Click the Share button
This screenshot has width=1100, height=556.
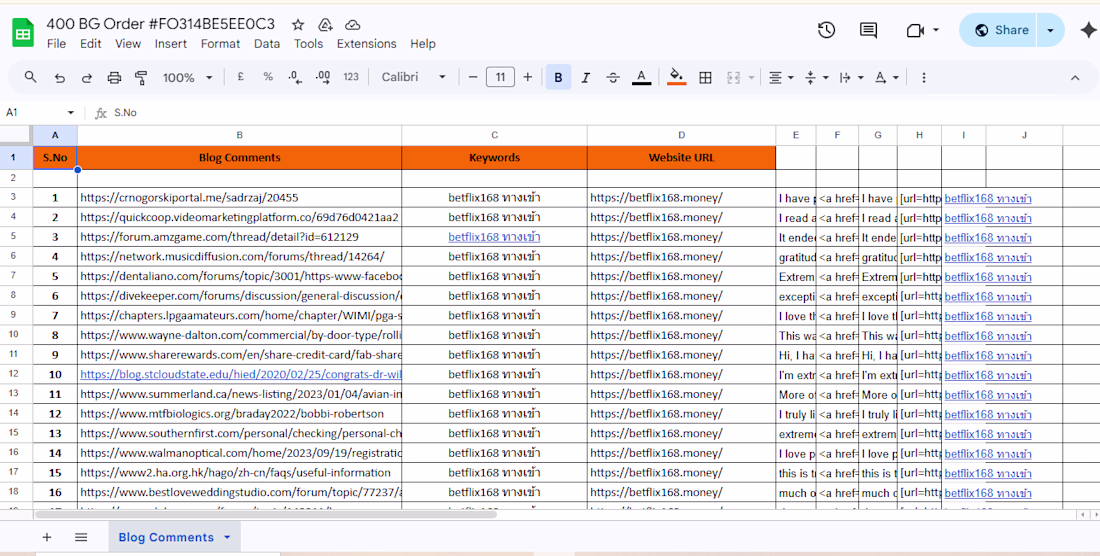(999, 30)
